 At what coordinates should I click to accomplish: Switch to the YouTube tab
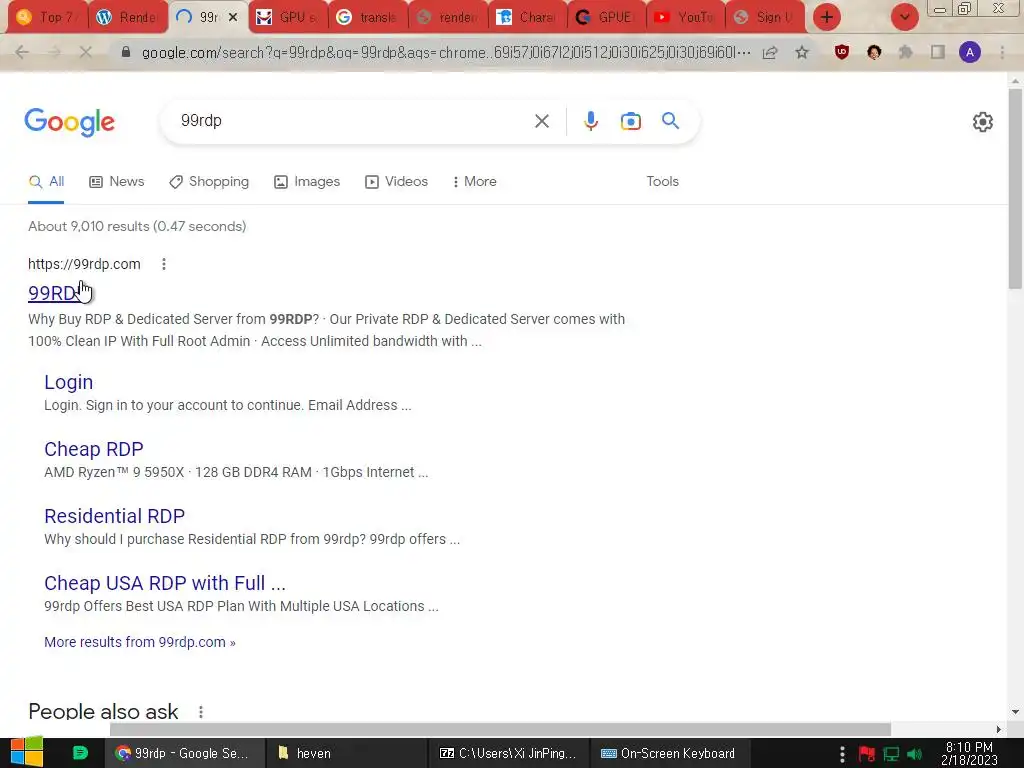click(x=686, y=17)
